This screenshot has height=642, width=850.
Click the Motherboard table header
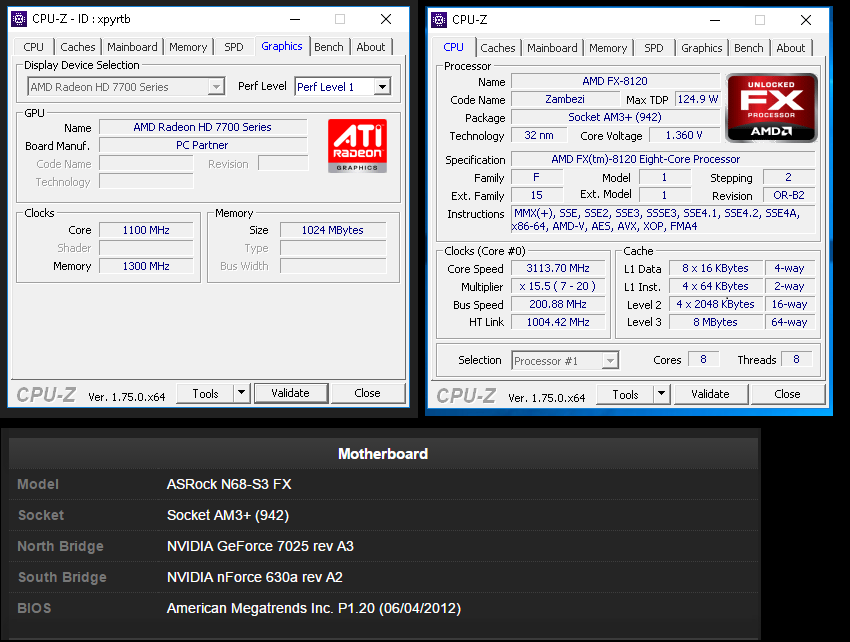(383, 454)
